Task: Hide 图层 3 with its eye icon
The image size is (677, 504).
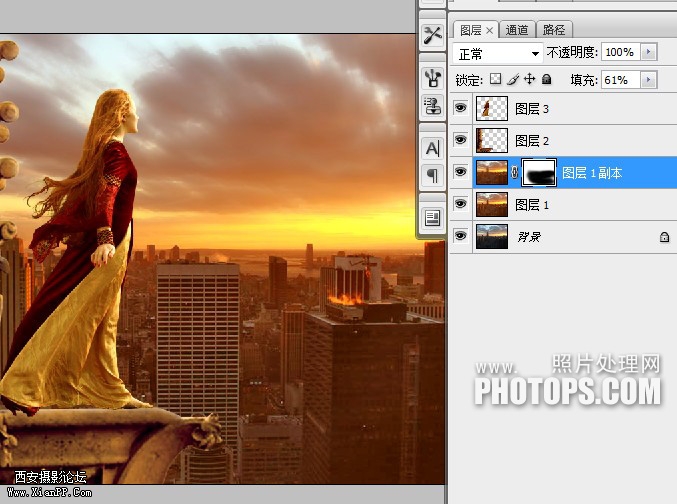Action: (461, 108)
